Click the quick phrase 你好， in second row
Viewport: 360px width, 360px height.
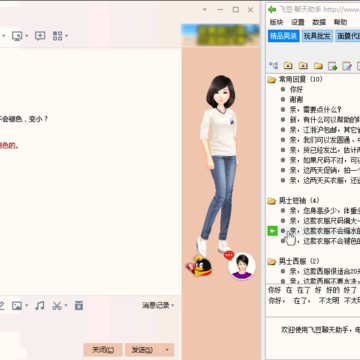277,301
